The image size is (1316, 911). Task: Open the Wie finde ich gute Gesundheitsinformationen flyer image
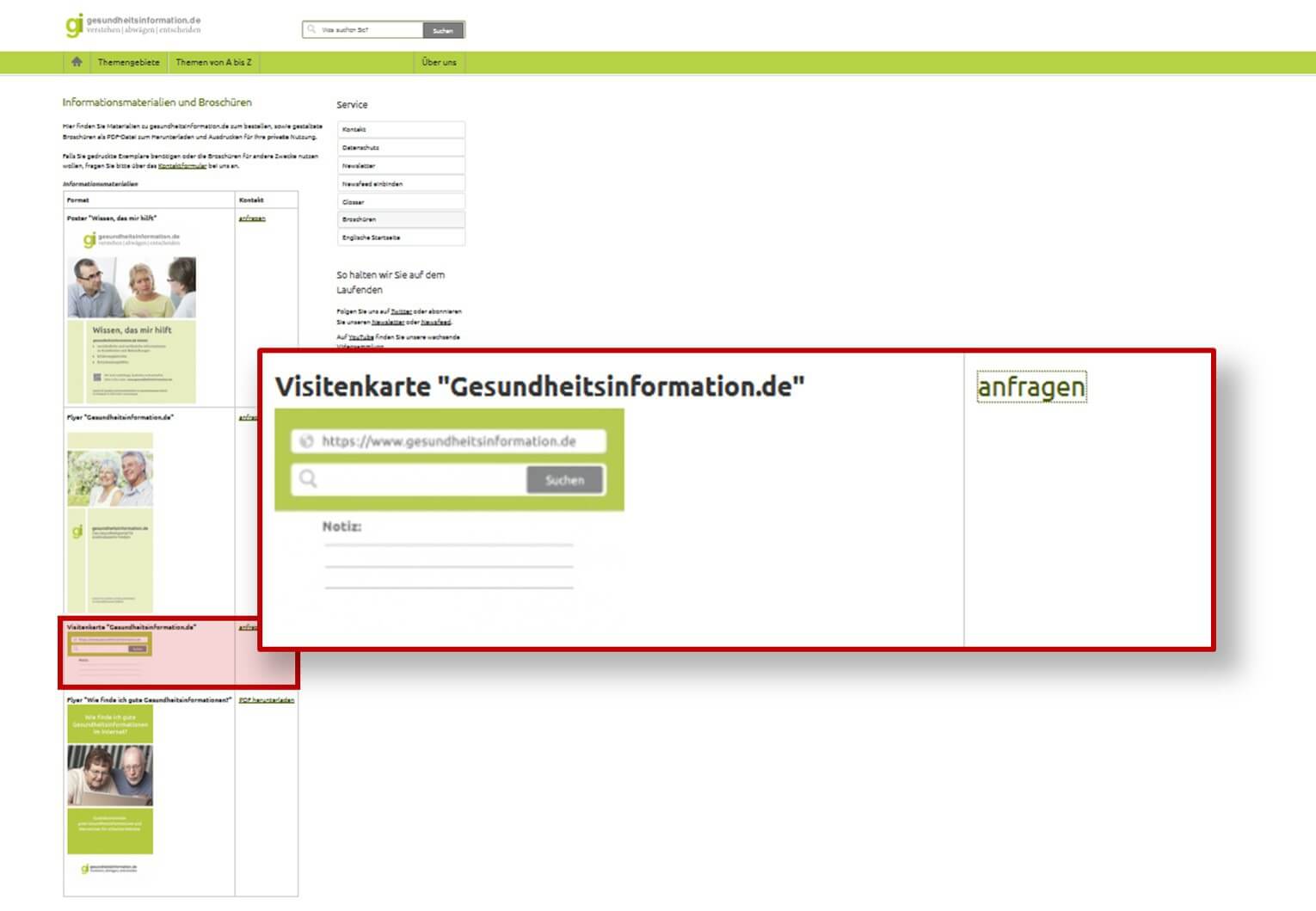click(x=110, y=791)
